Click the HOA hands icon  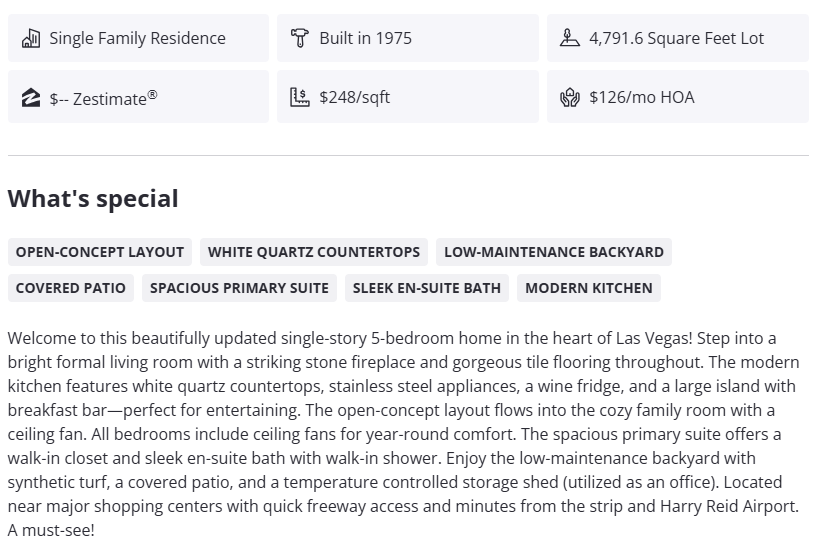(569, 97)
